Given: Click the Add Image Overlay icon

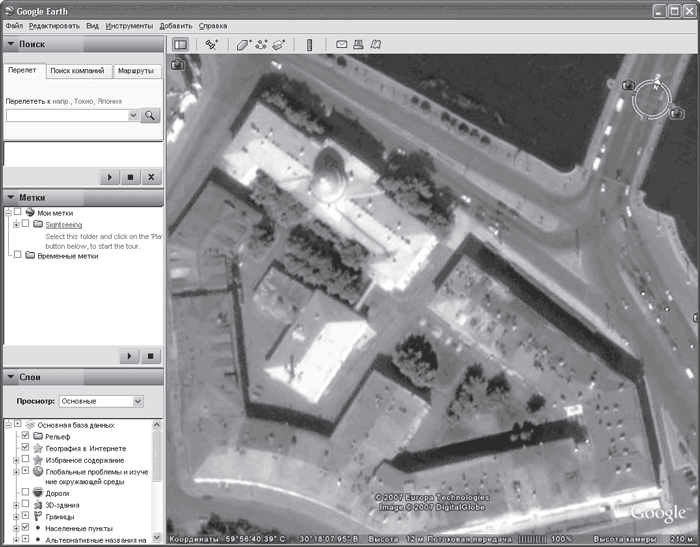Looking at the screenshot, I should point(279,44).
